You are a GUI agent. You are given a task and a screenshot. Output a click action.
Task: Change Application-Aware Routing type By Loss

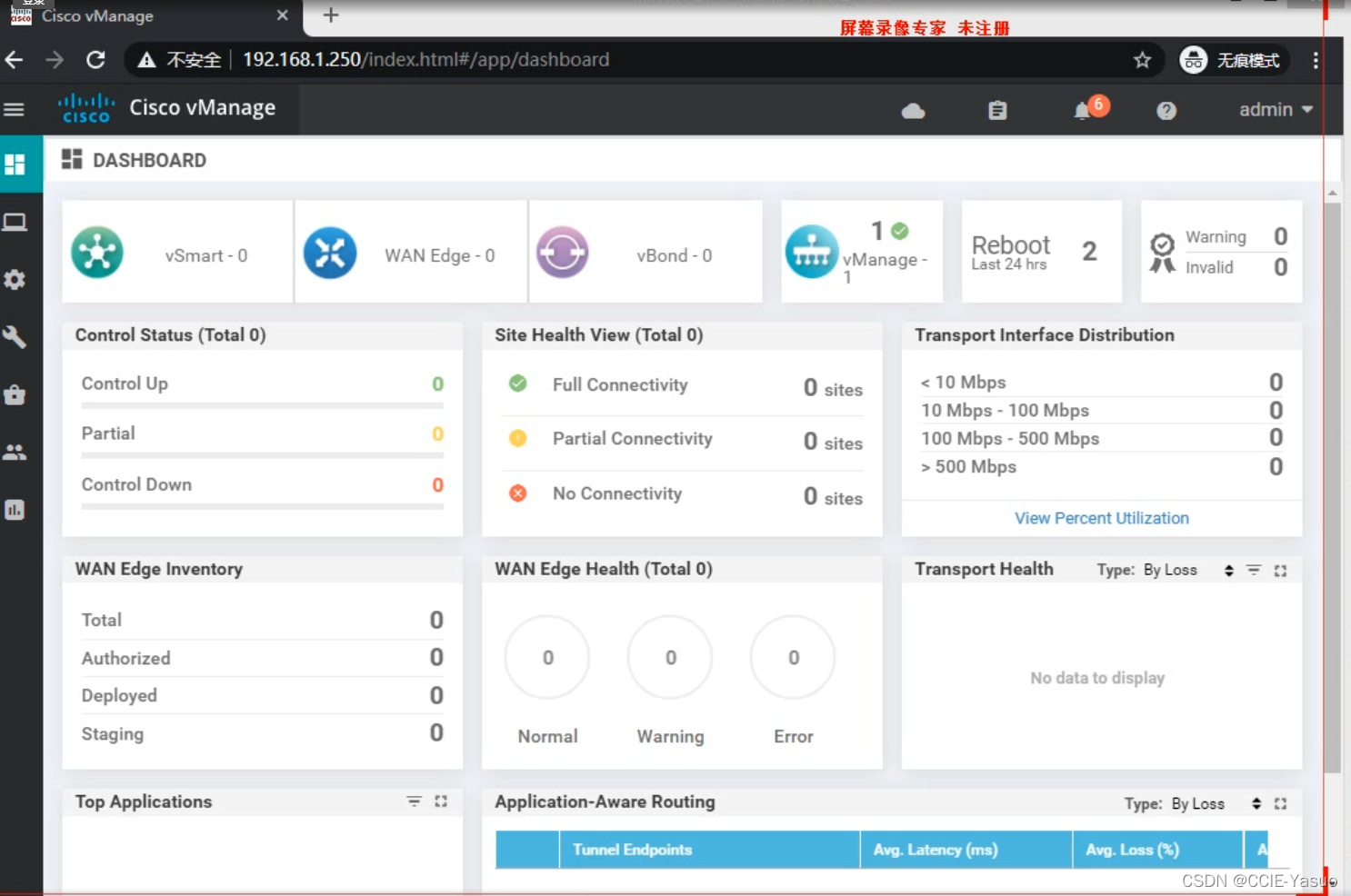(1216, 803)
